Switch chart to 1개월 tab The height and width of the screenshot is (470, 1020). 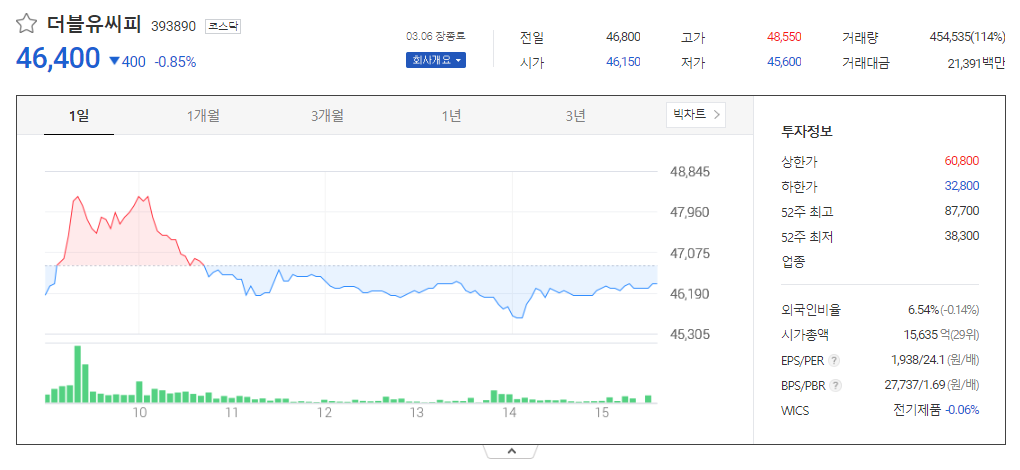(203, 116)
